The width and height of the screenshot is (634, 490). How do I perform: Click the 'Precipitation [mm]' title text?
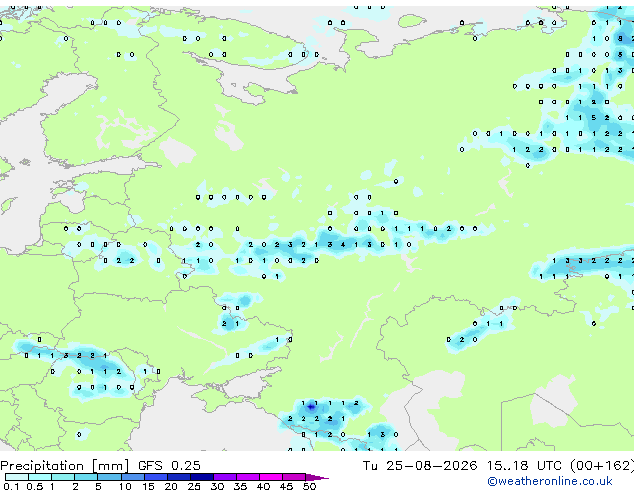[x=64, y=466]
